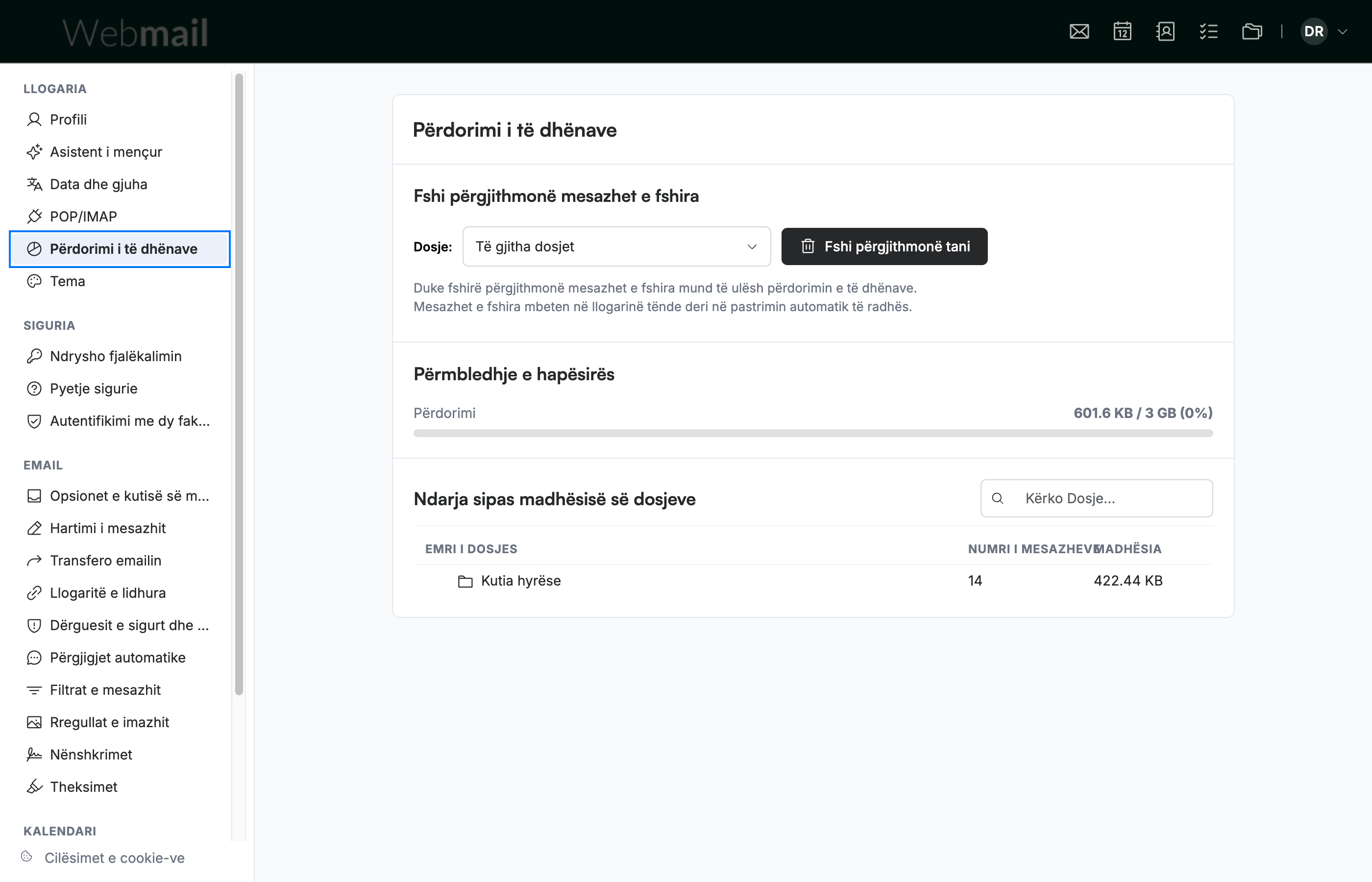Open the mail envelope icon in header
This screenshot has width=1372, height=882.
[x=1079, y=31]
